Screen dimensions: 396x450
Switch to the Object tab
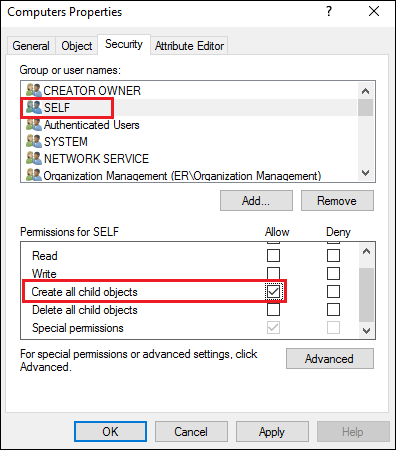(77, 46)
